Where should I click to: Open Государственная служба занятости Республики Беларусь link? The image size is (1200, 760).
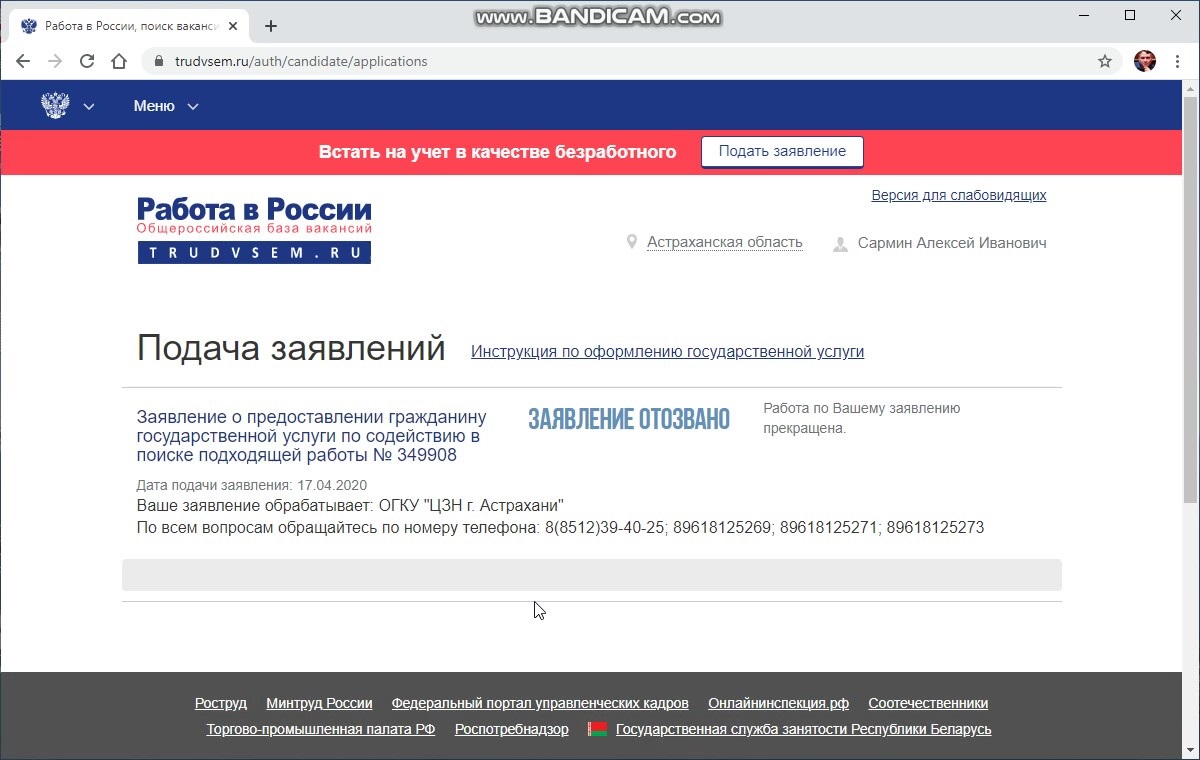point(804,729)
